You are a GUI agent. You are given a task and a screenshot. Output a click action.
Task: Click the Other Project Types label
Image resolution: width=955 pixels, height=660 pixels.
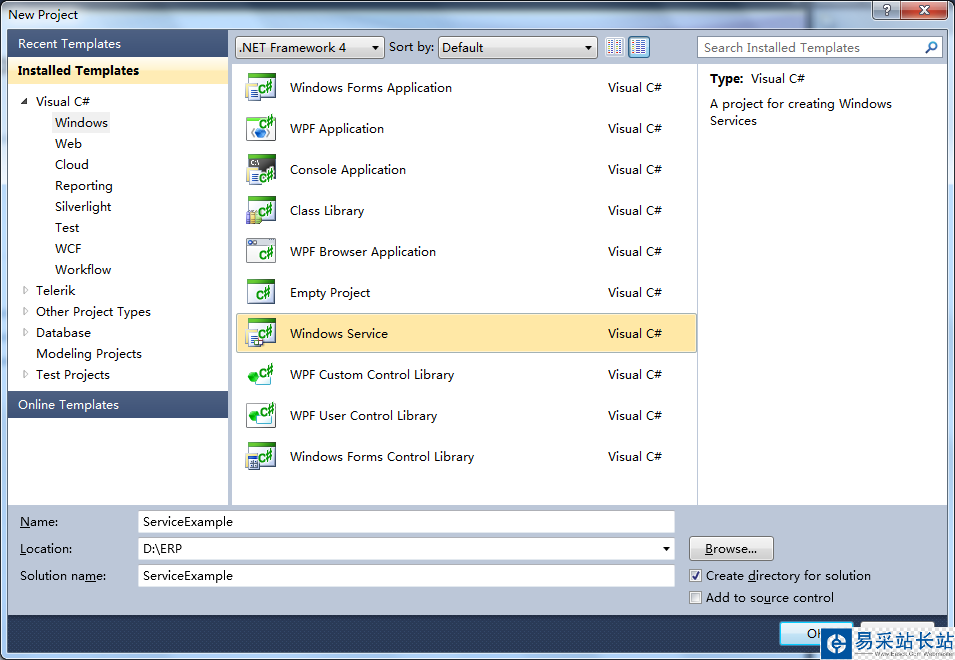click(x=93, y=311)
